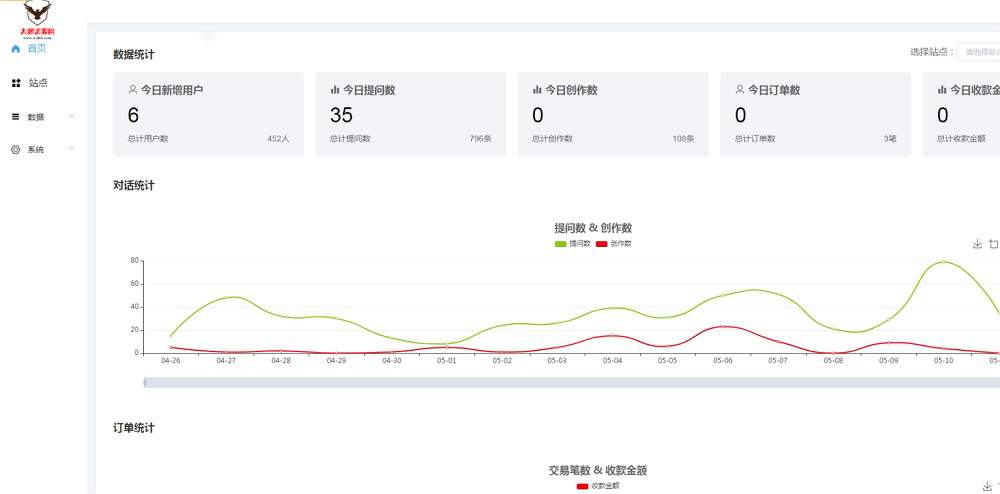Viewport: 1000px width, 494px height.
Task: Go to the 首页 menu item
Action: click(x=37, y=48)
